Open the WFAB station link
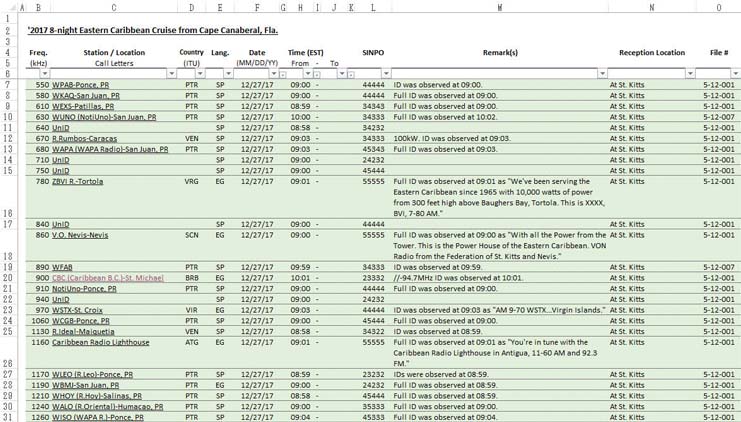This screenshot has height=422, width=741. point(62,267)
